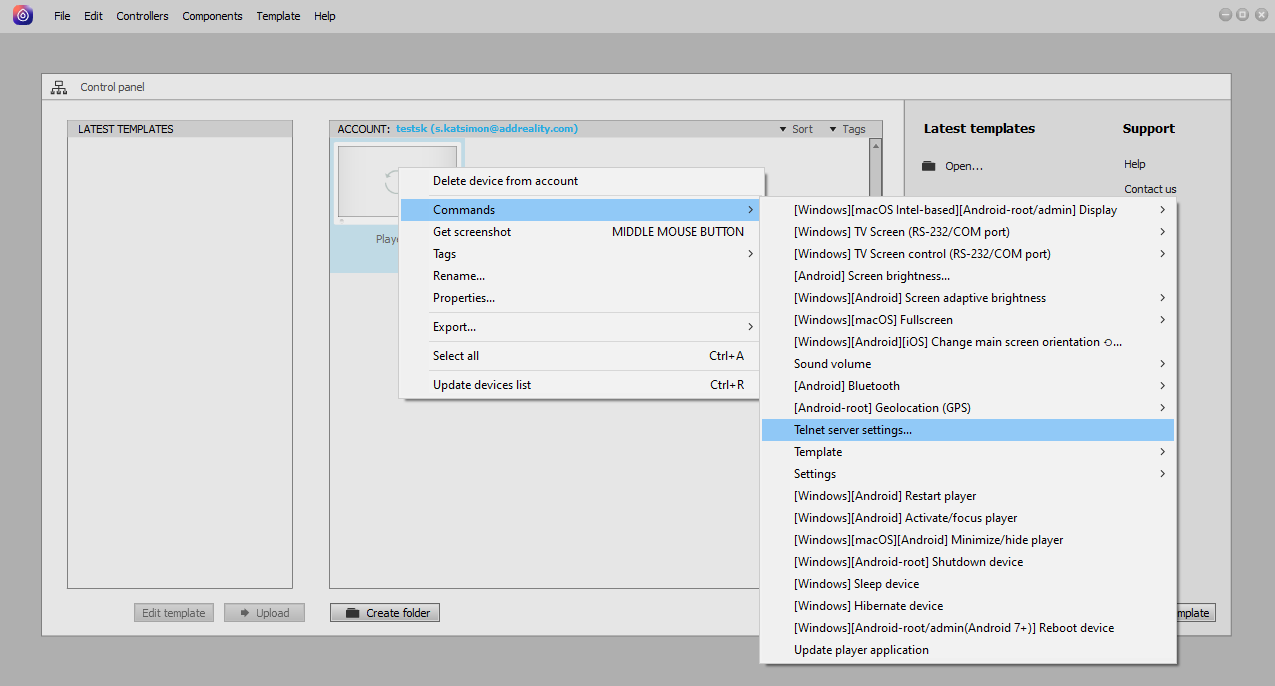Viewport: 1275px width, 686px height.
Task: Click the Support heading text
Action: click(1149, 129)
